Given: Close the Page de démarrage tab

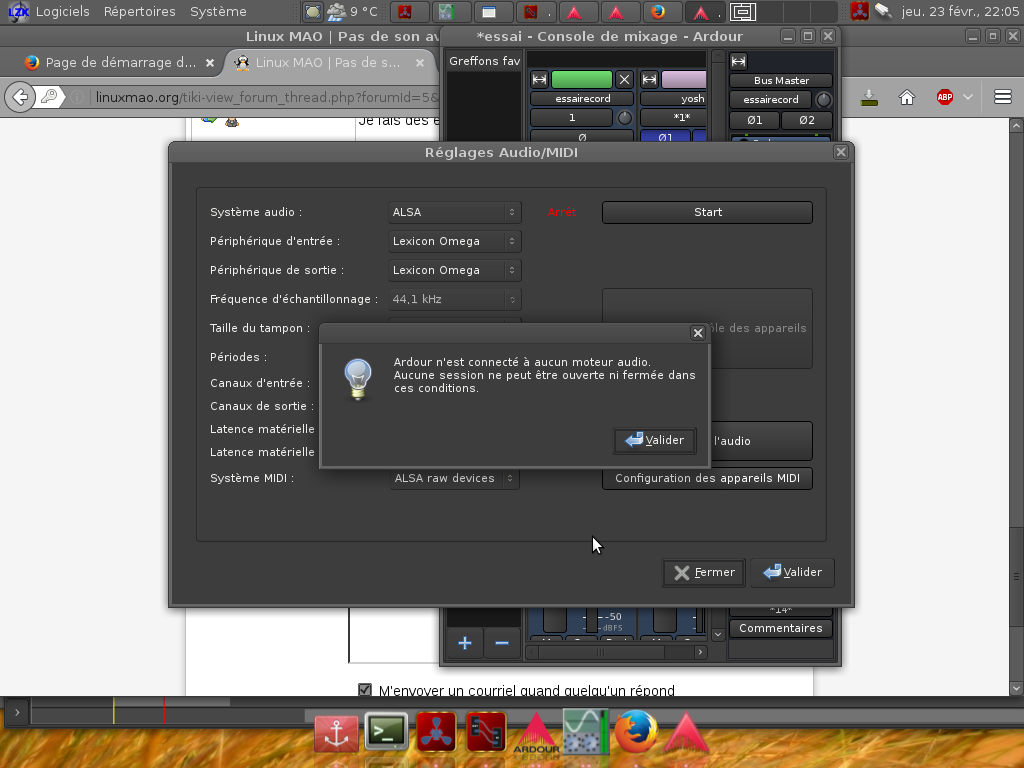Looking at the screenshot, I should [x=210, y=63].
